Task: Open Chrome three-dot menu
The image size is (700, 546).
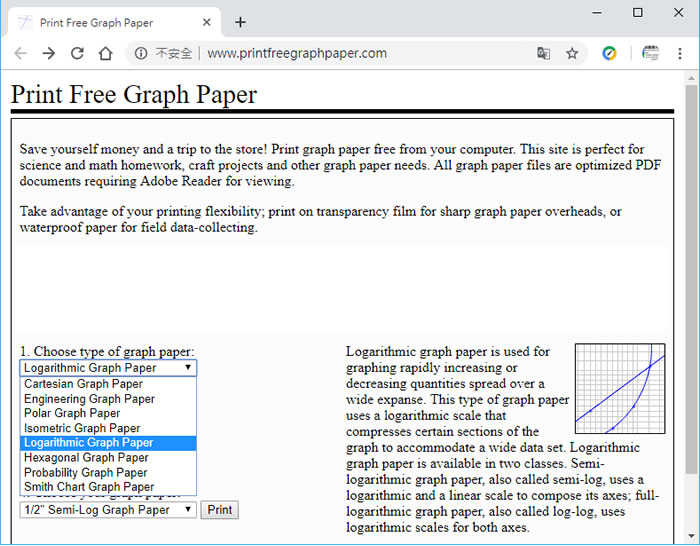Action: [680, 54]
